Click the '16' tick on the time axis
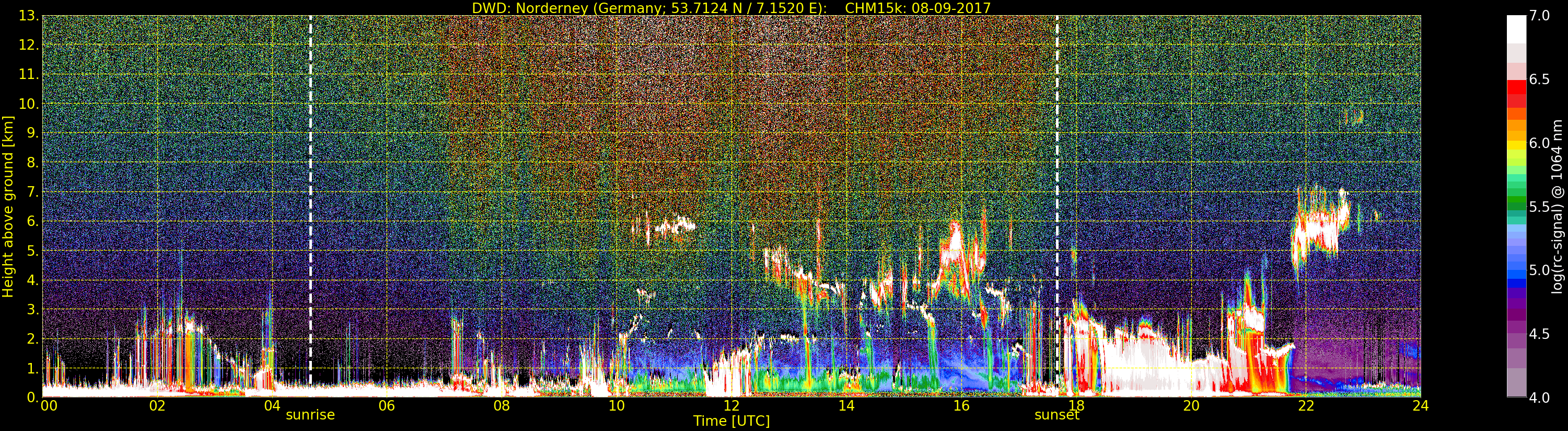This screenshot has width=1568, height=431. [x=961, y=405]
